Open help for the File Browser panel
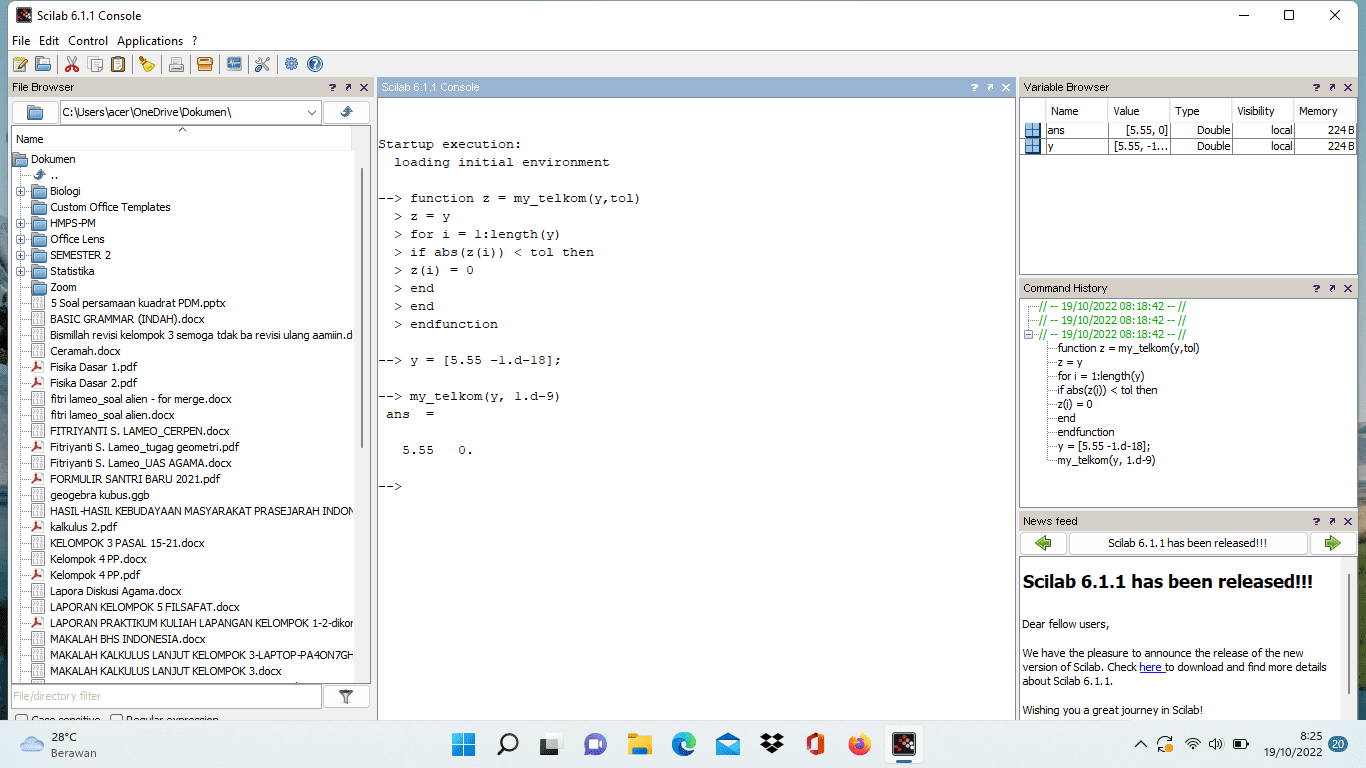Viewport: 1366px width, 768px height. click(x=332, y=88)
